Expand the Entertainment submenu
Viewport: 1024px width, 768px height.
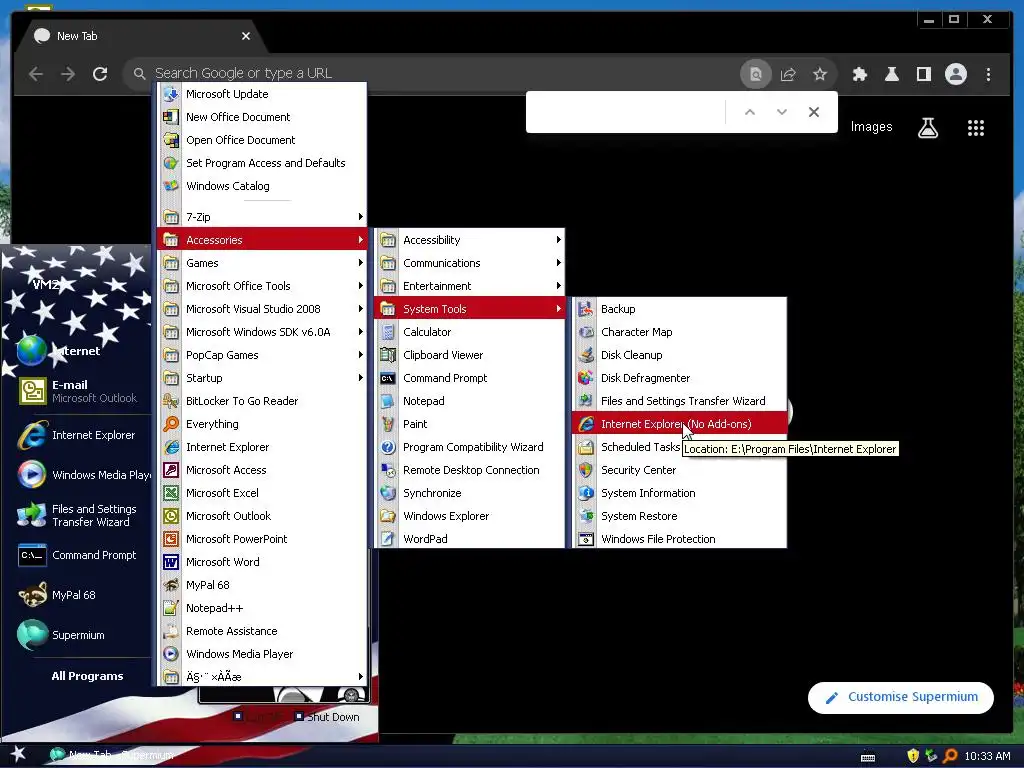click(x=470, y=286)
